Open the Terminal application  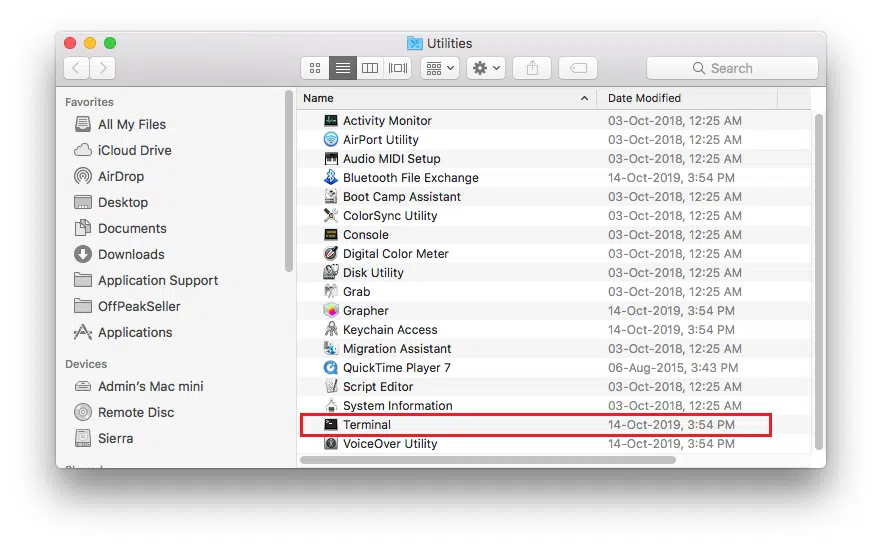pyautogui.click(x=366, y=425)
